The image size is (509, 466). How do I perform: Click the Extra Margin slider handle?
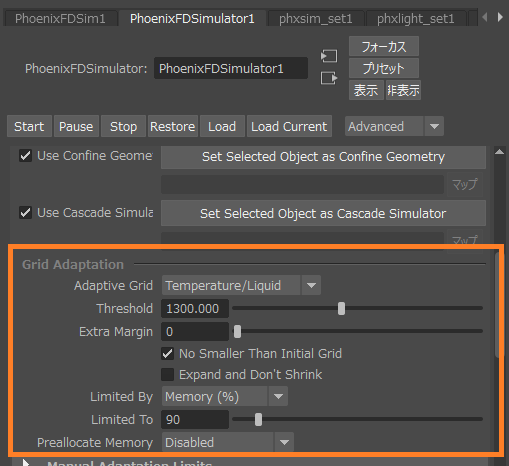tap(237, 332)
